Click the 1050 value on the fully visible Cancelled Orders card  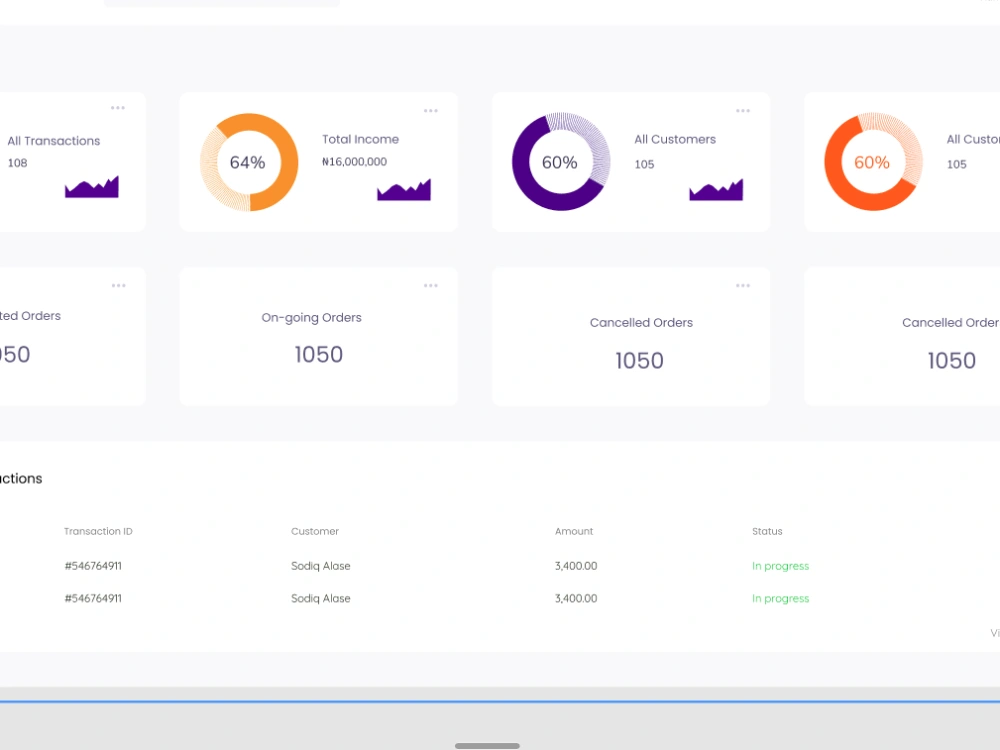tap(640, 361)
